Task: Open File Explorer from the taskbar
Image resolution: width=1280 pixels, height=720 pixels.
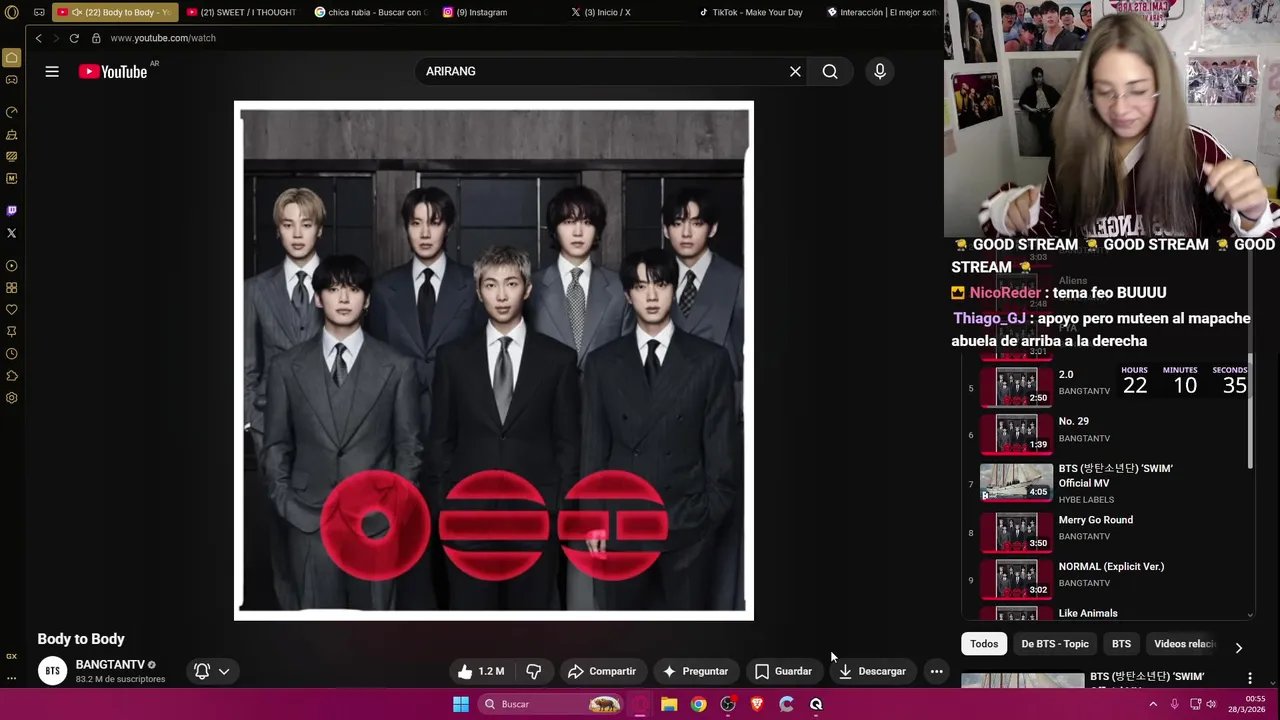Action: [669, 704]
